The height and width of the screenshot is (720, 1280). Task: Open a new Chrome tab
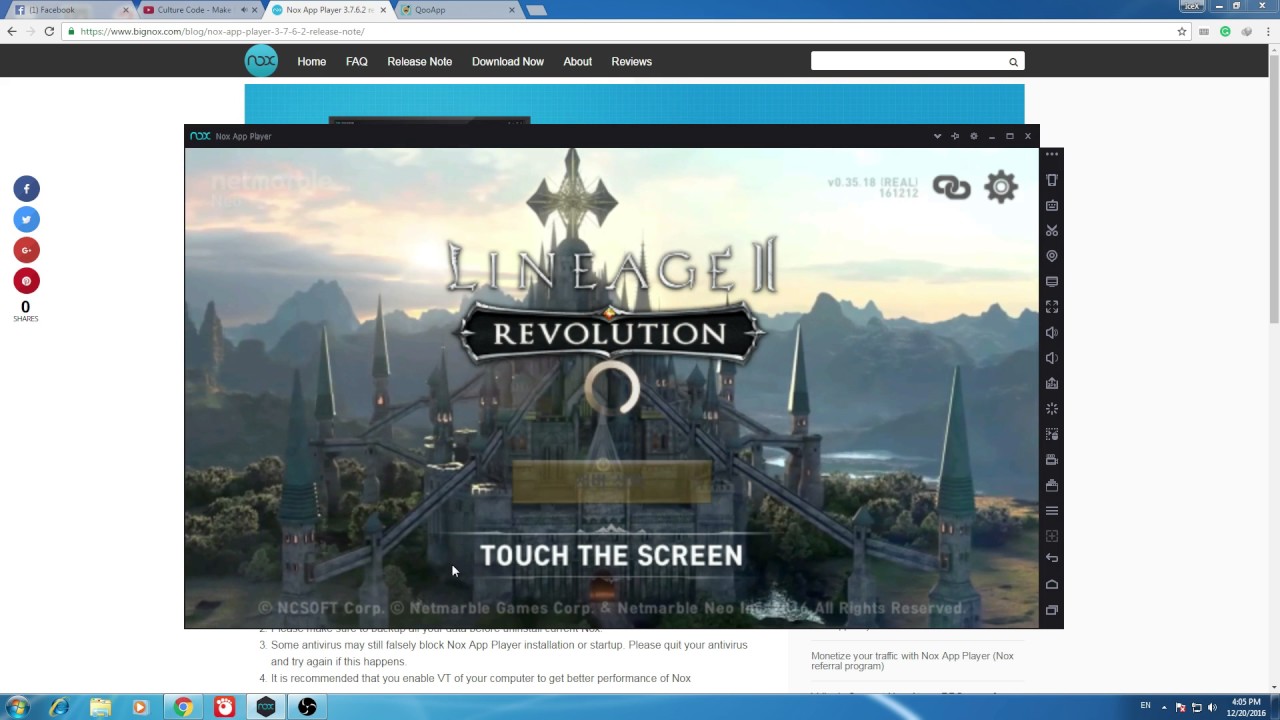(536, 10)
